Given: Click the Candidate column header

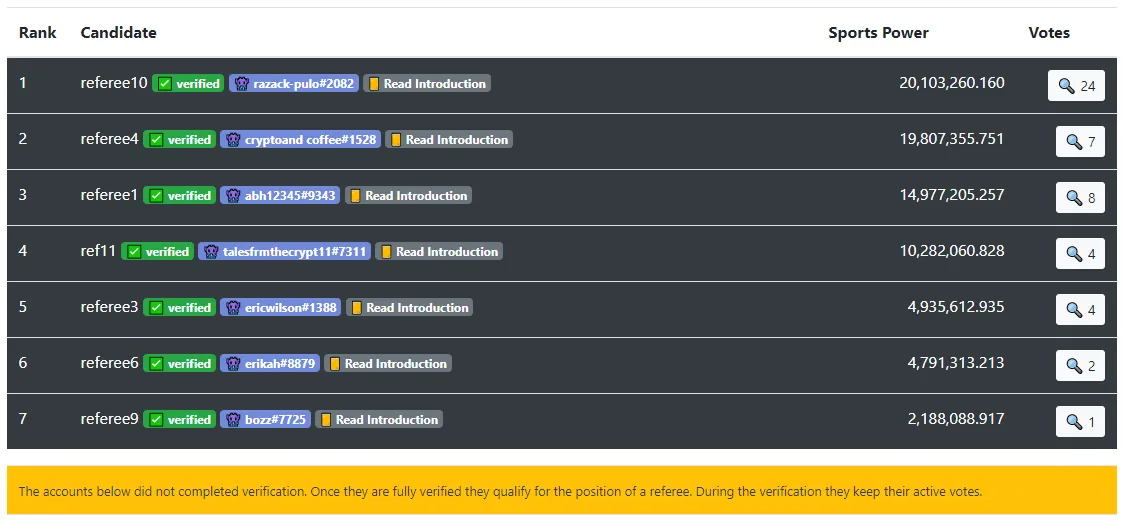Looking at the screenshot, I should pyautogui.click(x=118, y=33).
